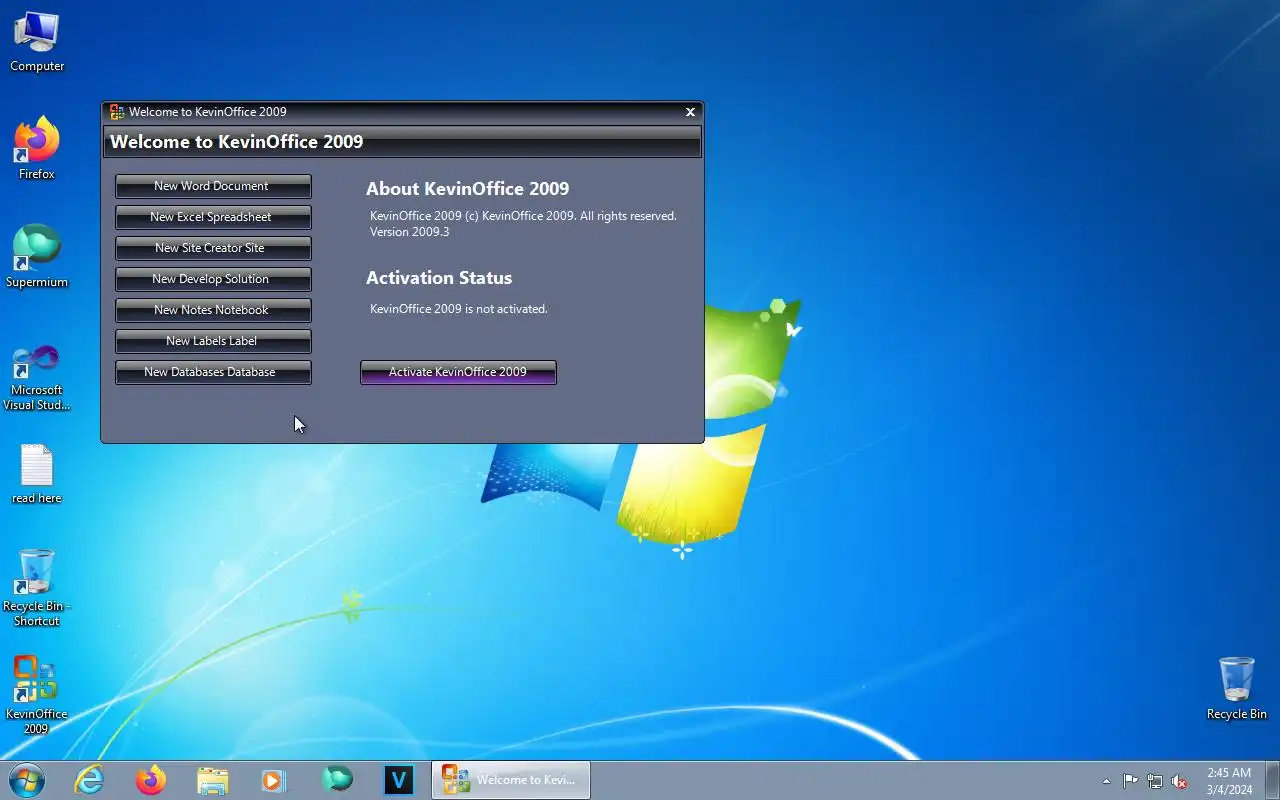
Task: Show hidden system tray icons
Action: (x=1106, y=781)
